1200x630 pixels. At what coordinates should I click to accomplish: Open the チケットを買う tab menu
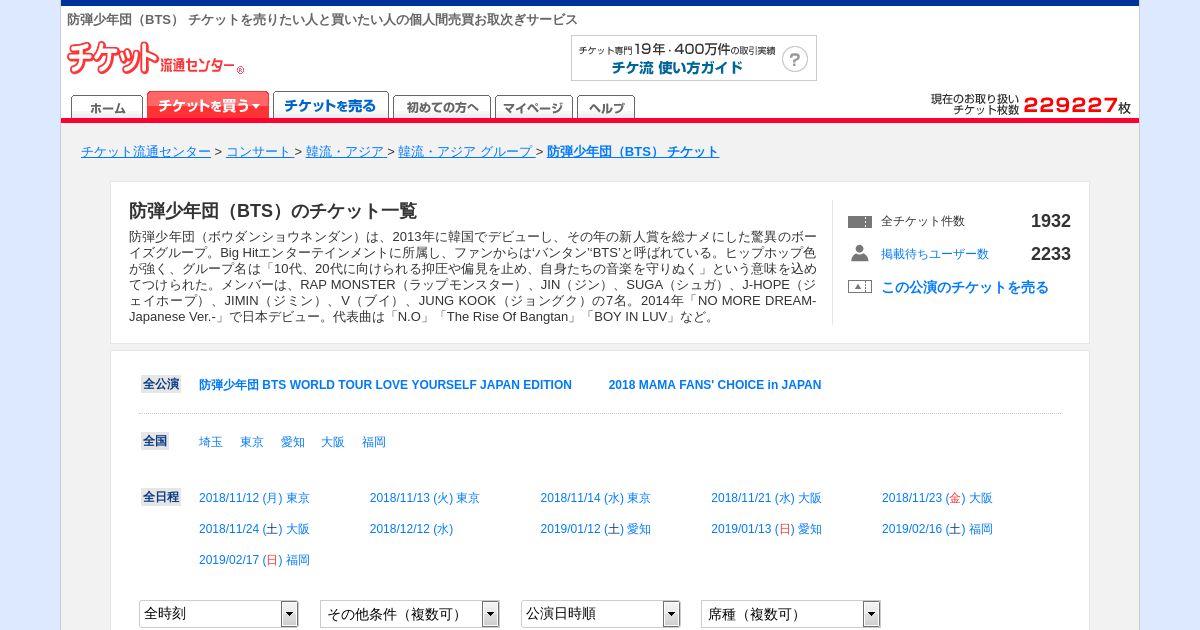(x=208, y=105)
